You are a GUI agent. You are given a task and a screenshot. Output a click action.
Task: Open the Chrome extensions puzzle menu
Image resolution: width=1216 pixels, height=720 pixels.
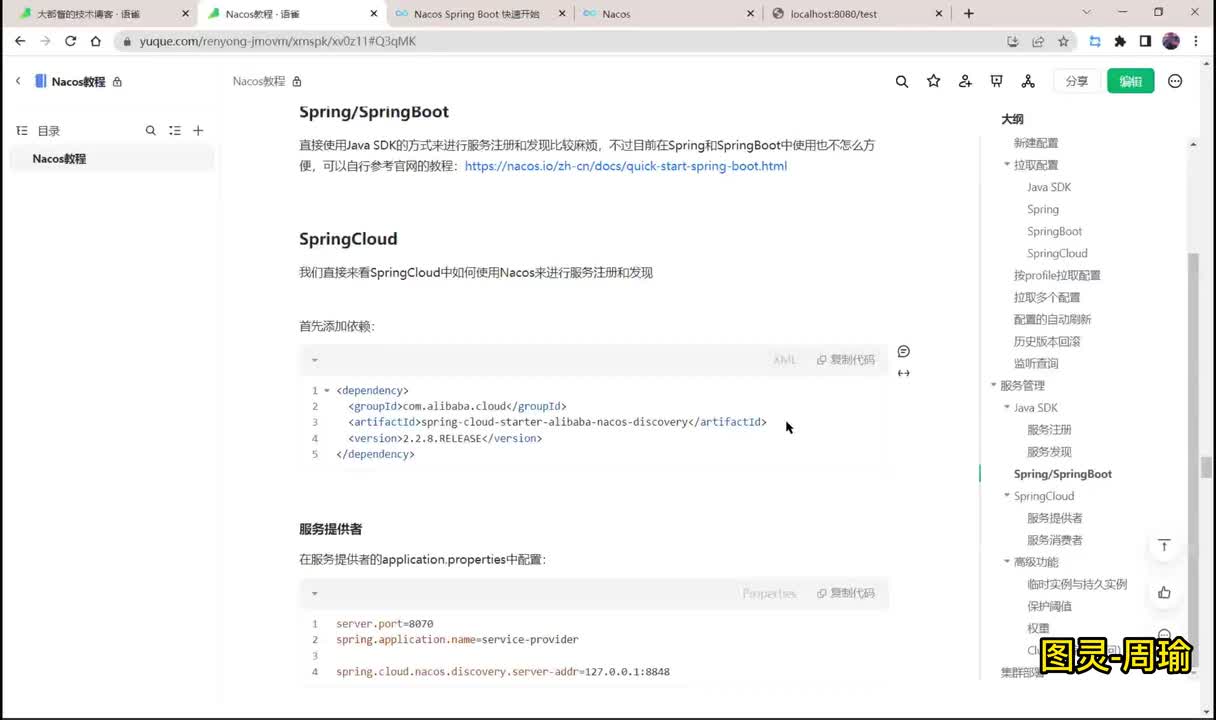pyautogui.click(x=1120, y=41)
